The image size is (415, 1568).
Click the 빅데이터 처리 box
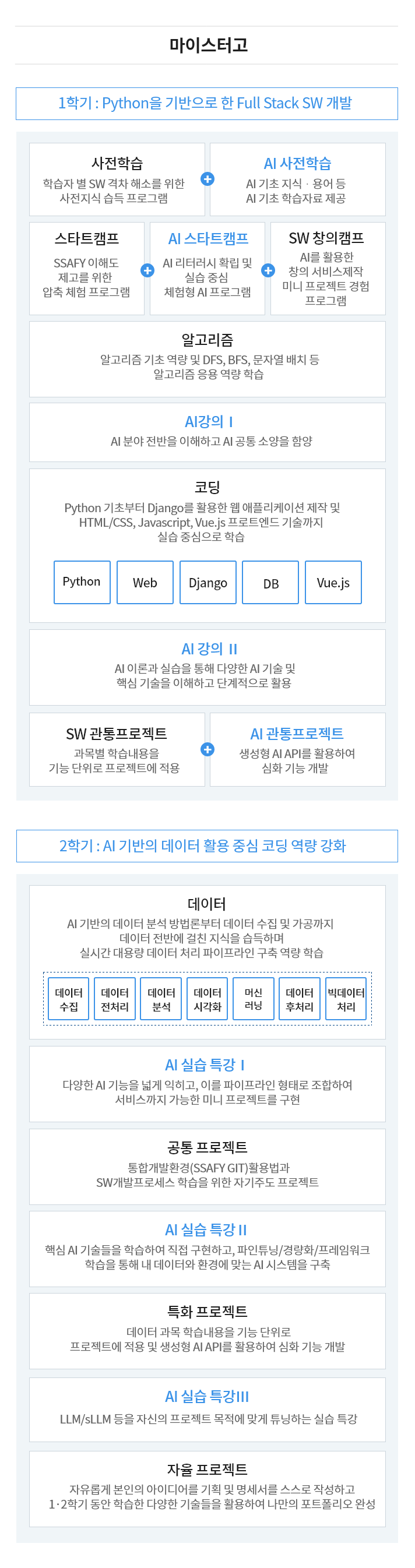tap(346, 999)
